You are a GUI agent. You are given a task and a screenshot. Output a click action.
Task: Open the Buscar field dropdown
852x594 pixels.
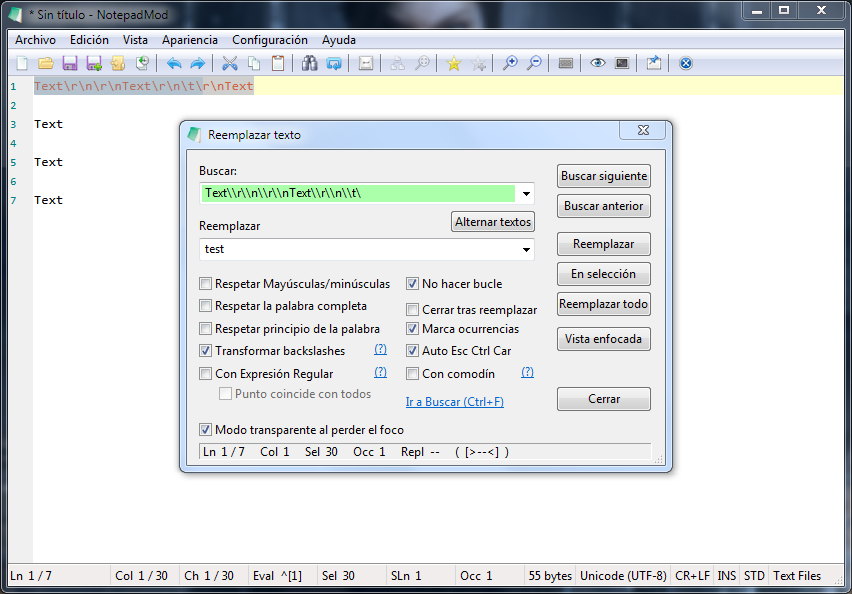(x=525, y=194)
